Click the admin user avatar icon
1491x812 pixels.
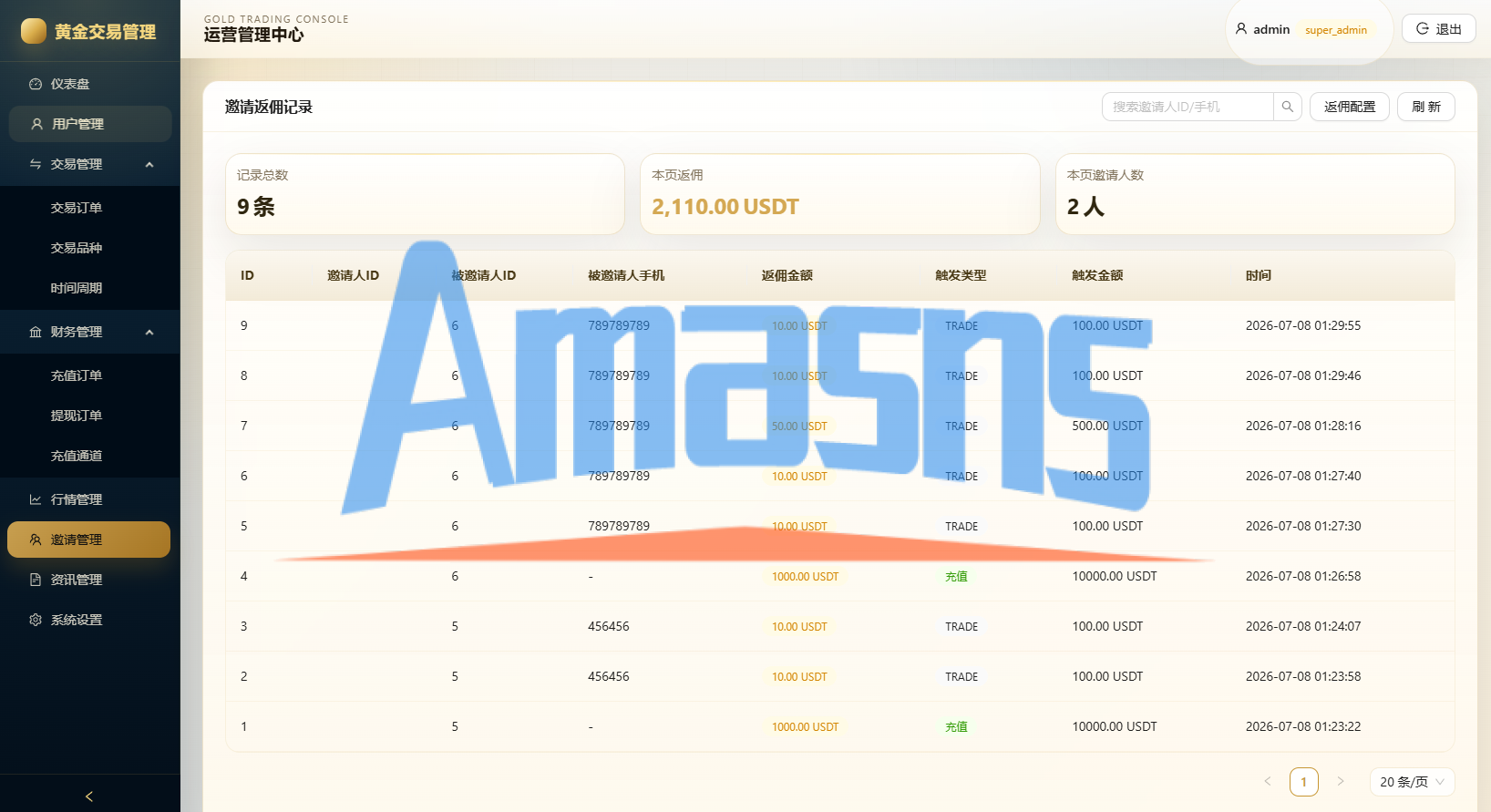click(x=1241, y=29)
